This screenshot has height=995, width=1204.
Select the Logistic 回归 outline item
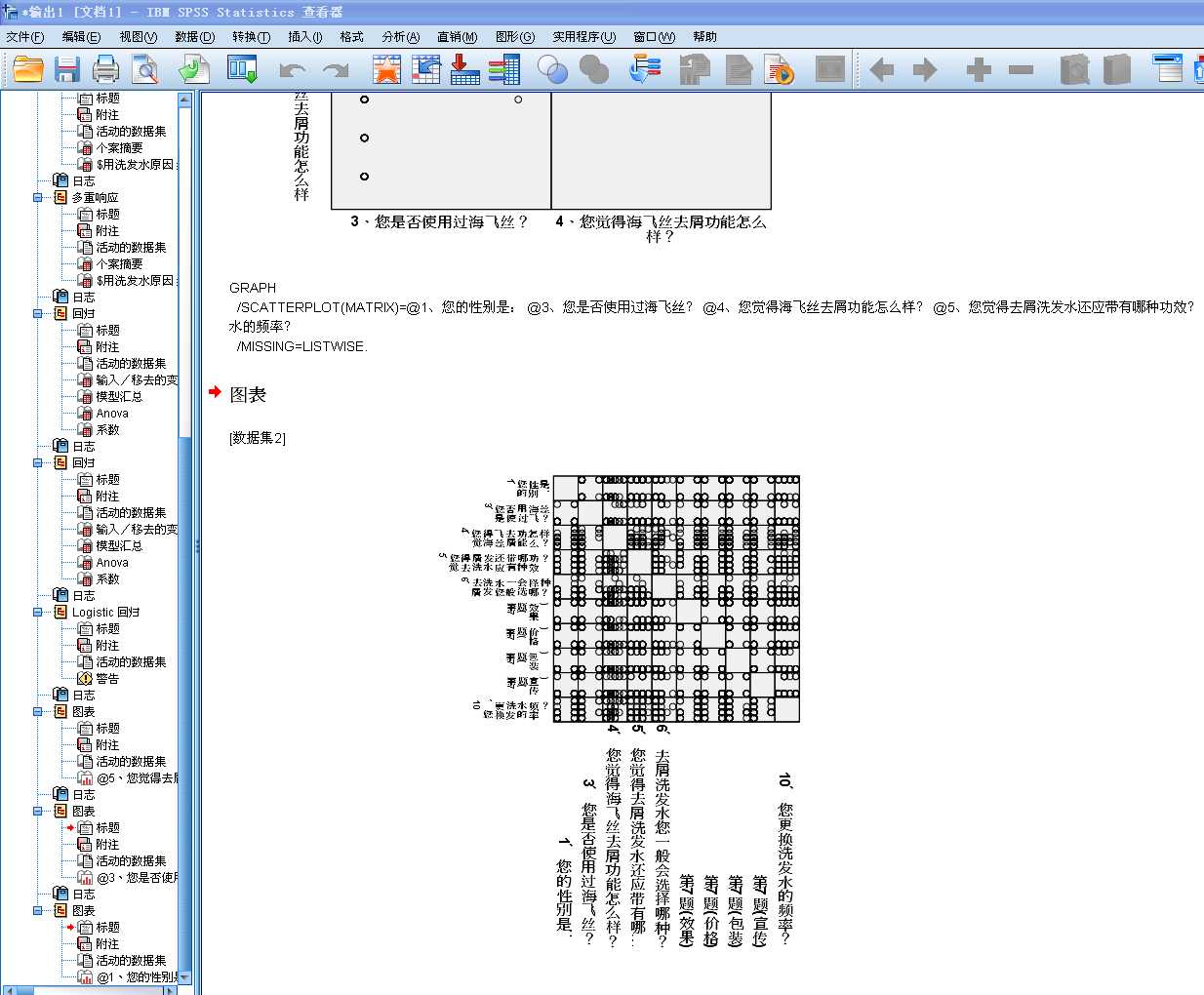click(x=105, y=612)
